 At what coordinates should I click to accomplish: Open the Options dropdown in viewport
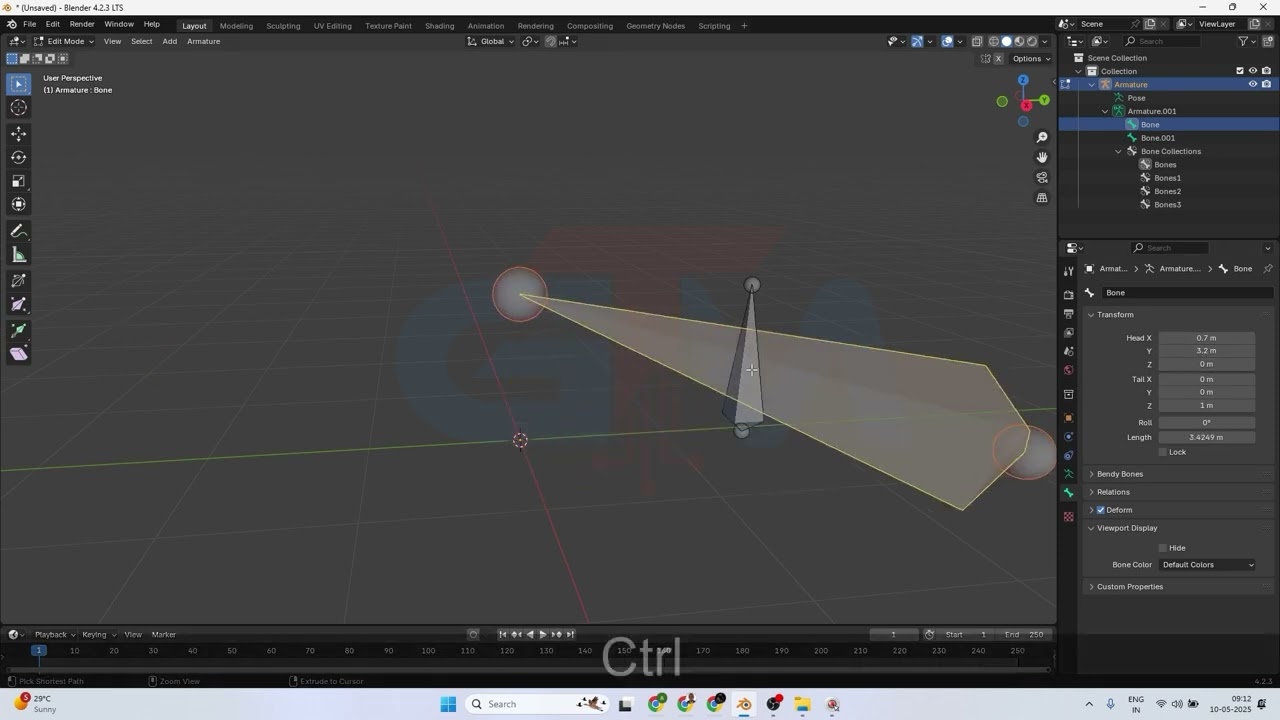click(1031, 59)
